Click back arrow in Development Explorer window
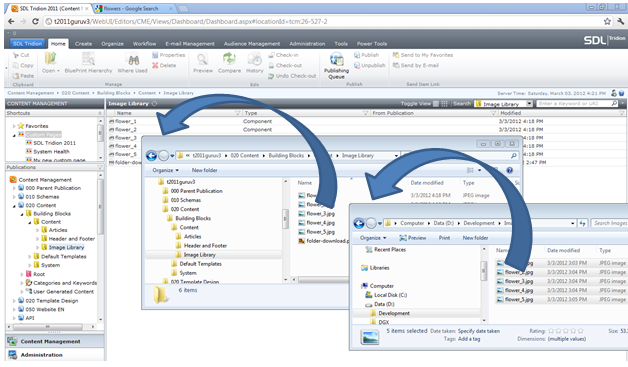This screenshot has width=628, height=367. click(x=359, y=223)
